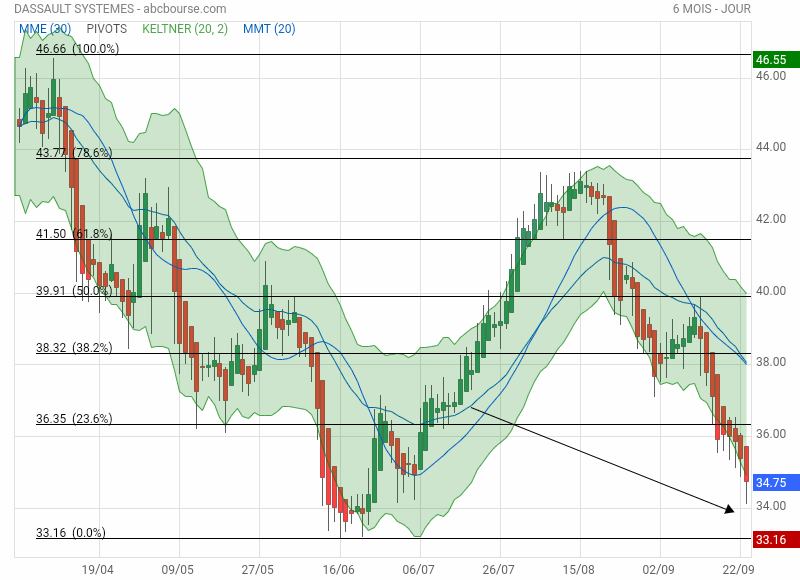Click the 46.66 (100.0%) Fibonacci label
Viewport: 800px width, 580px height.
coord(78,48)
